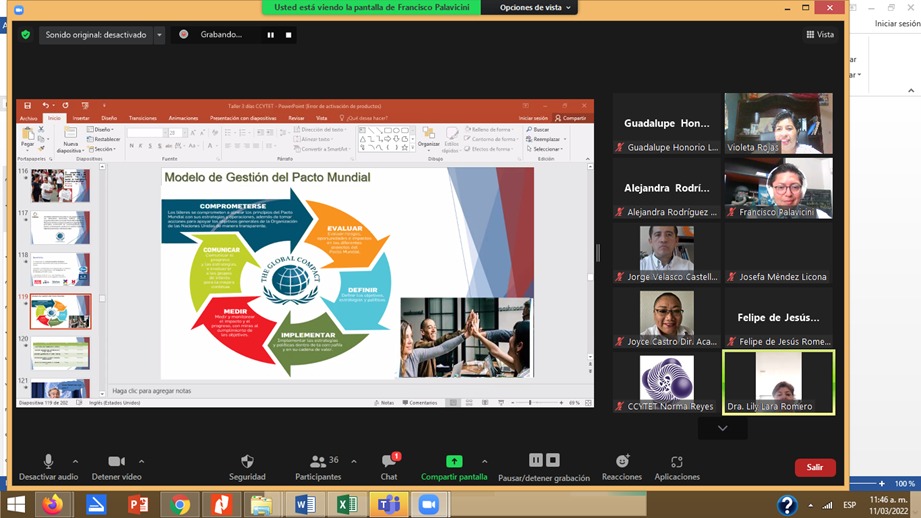
Task: Click the small stop recording square near Grabando
Action: coord(288,35)
